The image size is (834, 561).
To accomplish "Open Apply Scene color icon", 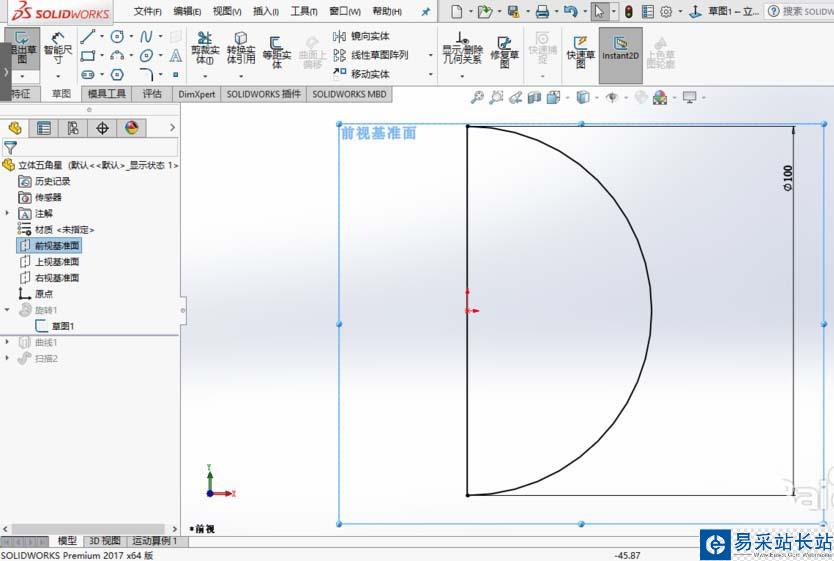I will [x=660, y=97].
